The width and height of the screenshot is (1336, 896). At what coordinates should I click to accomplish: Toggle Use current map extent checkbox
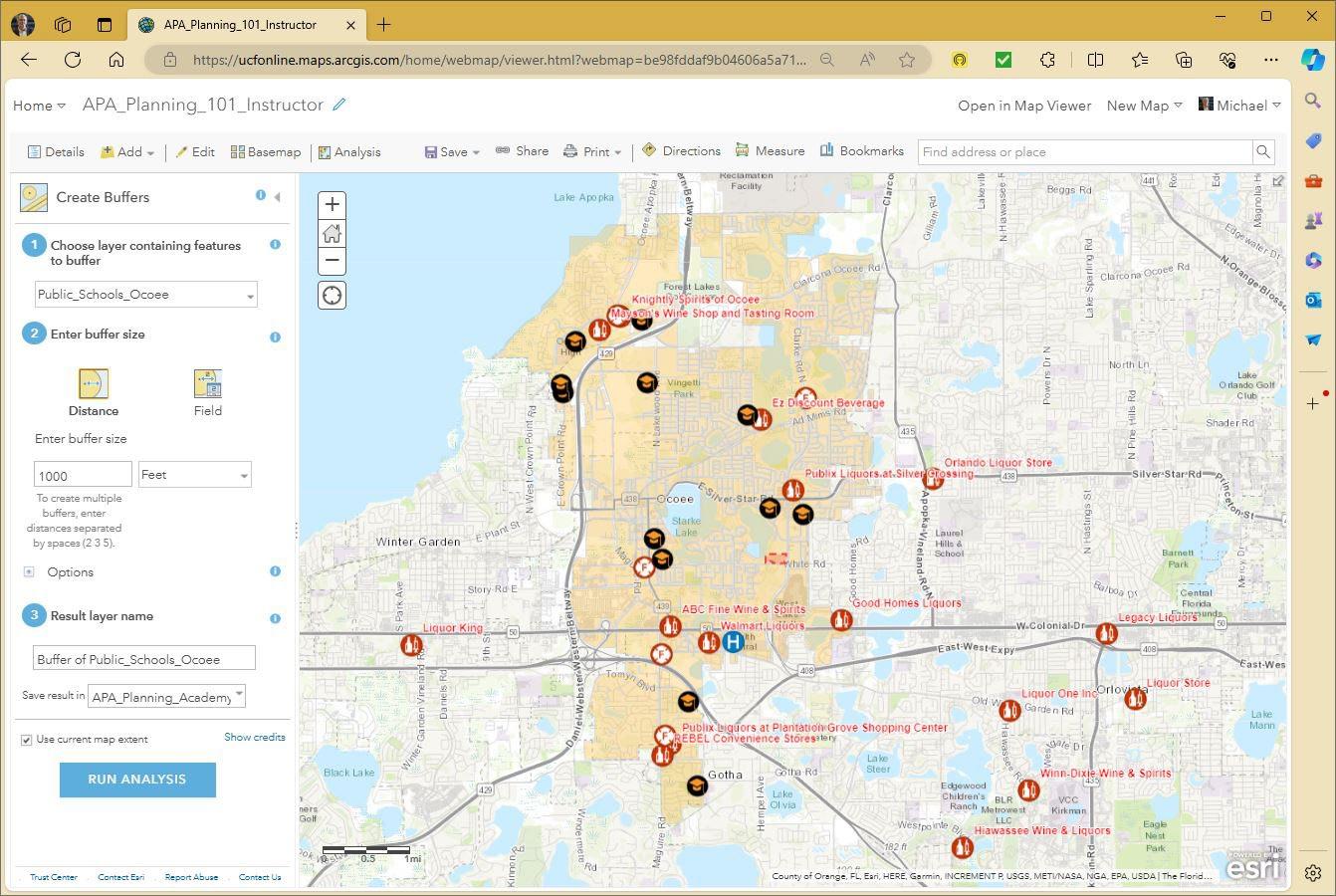27,740
